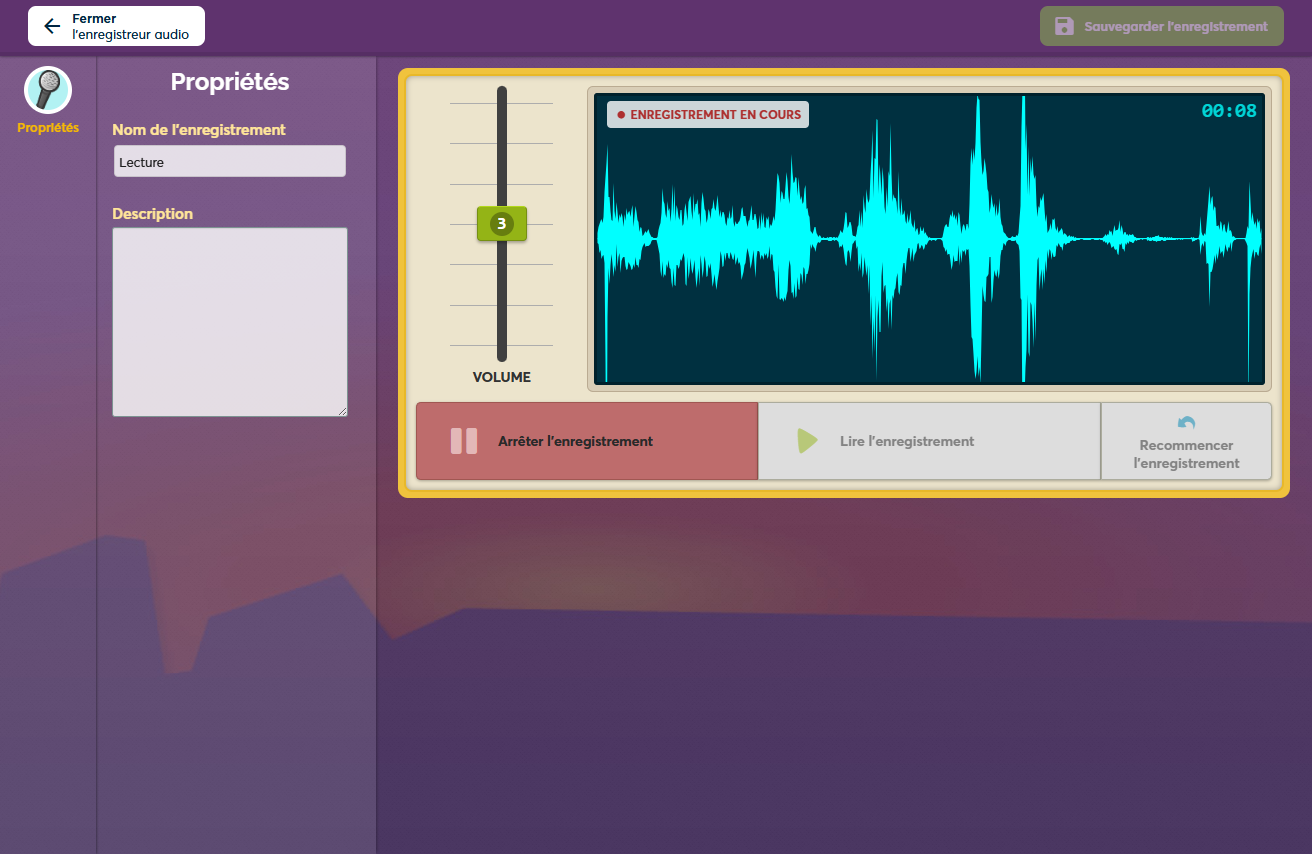
Task: Click the green volume slider handle
Action: [x=502, y=224]
